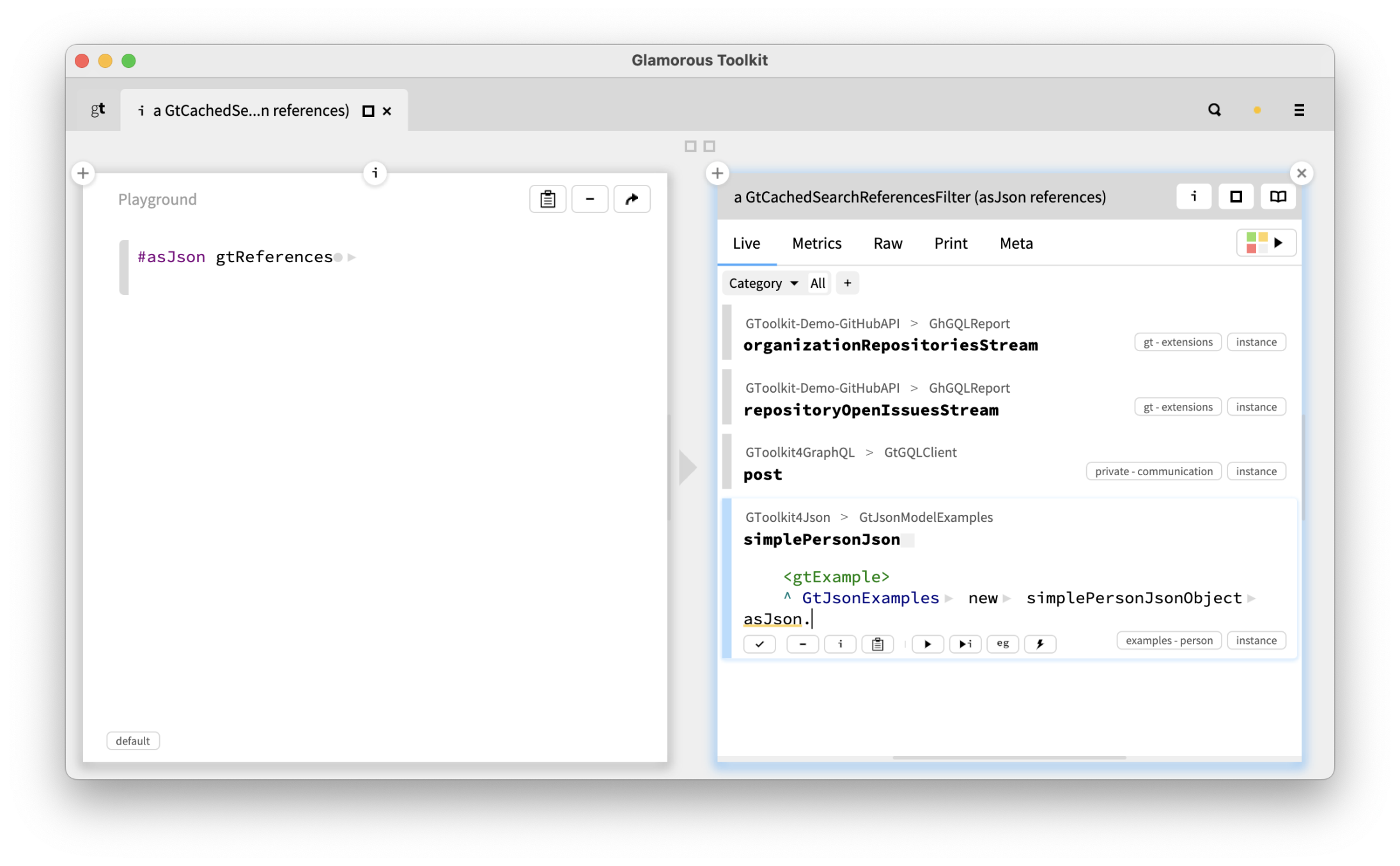Maximize the inspector with square button
The height and width of the screenshot is (866, 1400).
click(1236, 196)
